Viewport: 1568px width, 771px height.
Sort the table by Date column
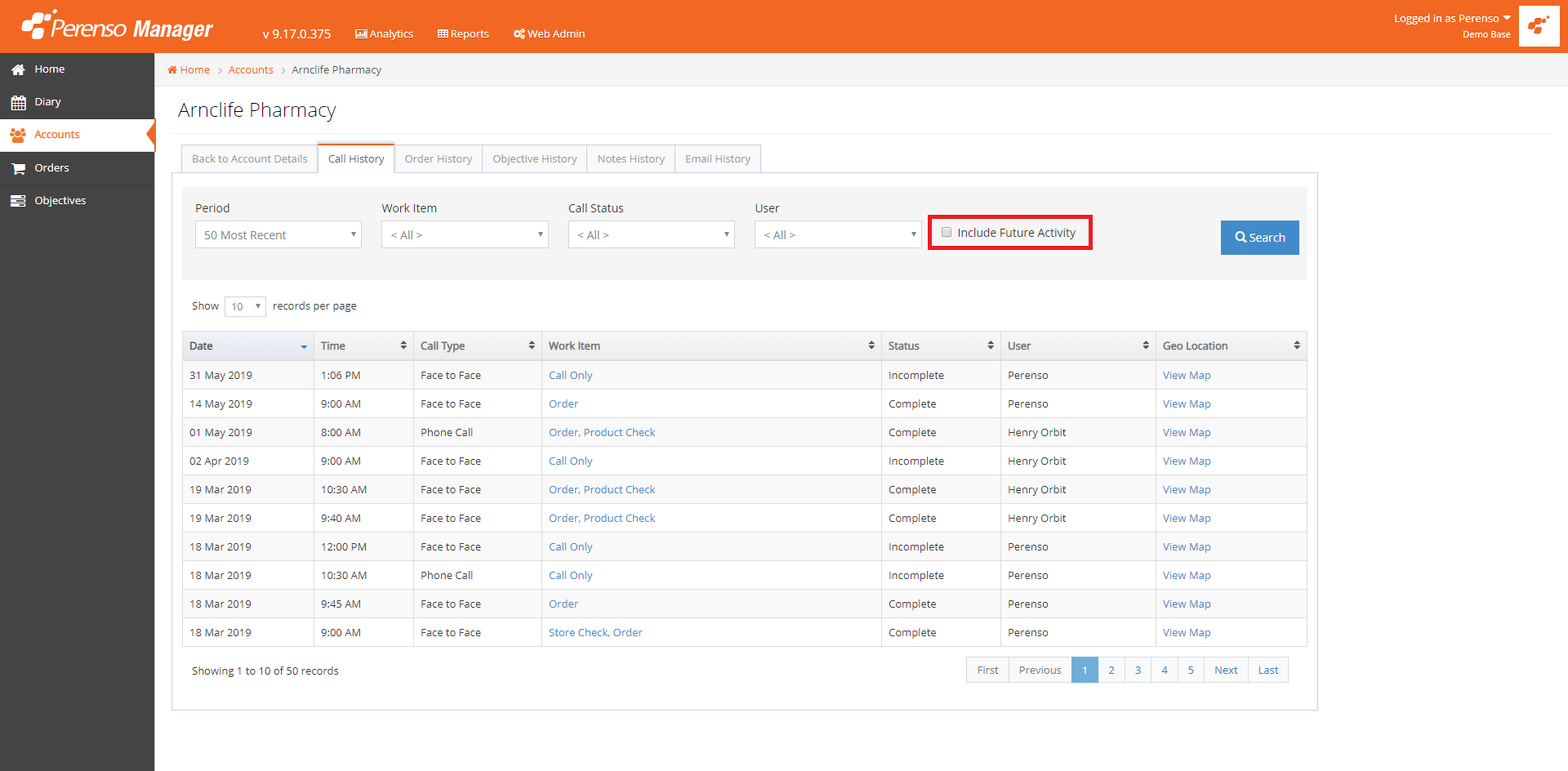coord(248,345)
